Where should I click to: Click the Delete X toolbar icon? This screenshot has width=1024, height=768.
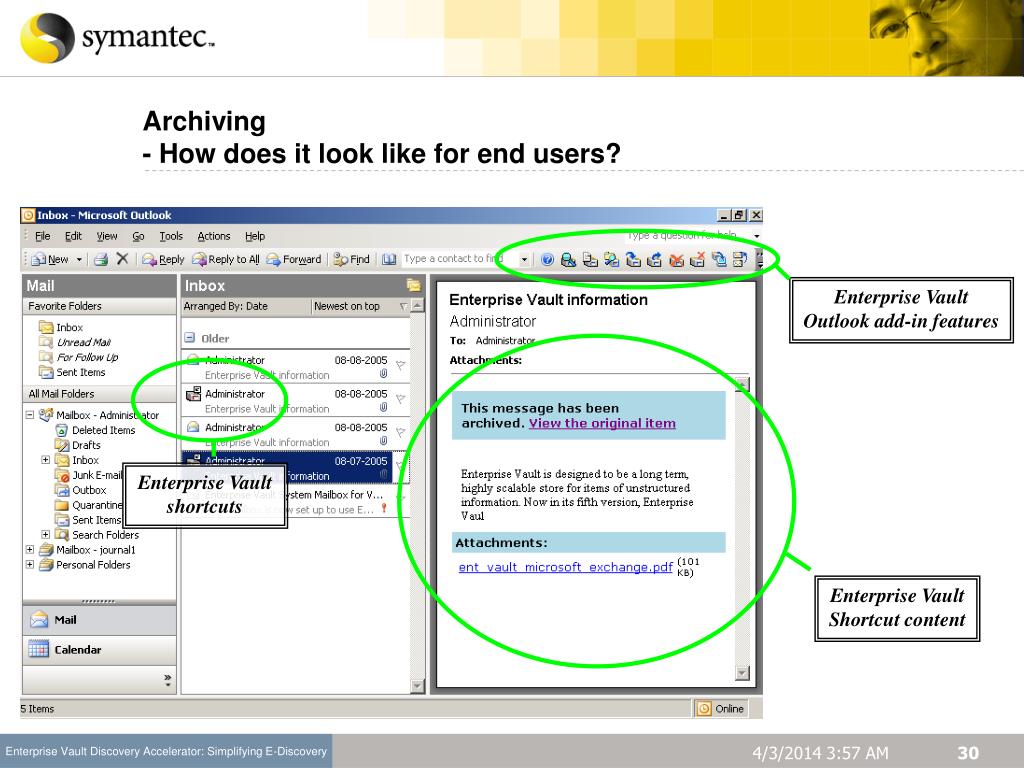tap(122, 259)
